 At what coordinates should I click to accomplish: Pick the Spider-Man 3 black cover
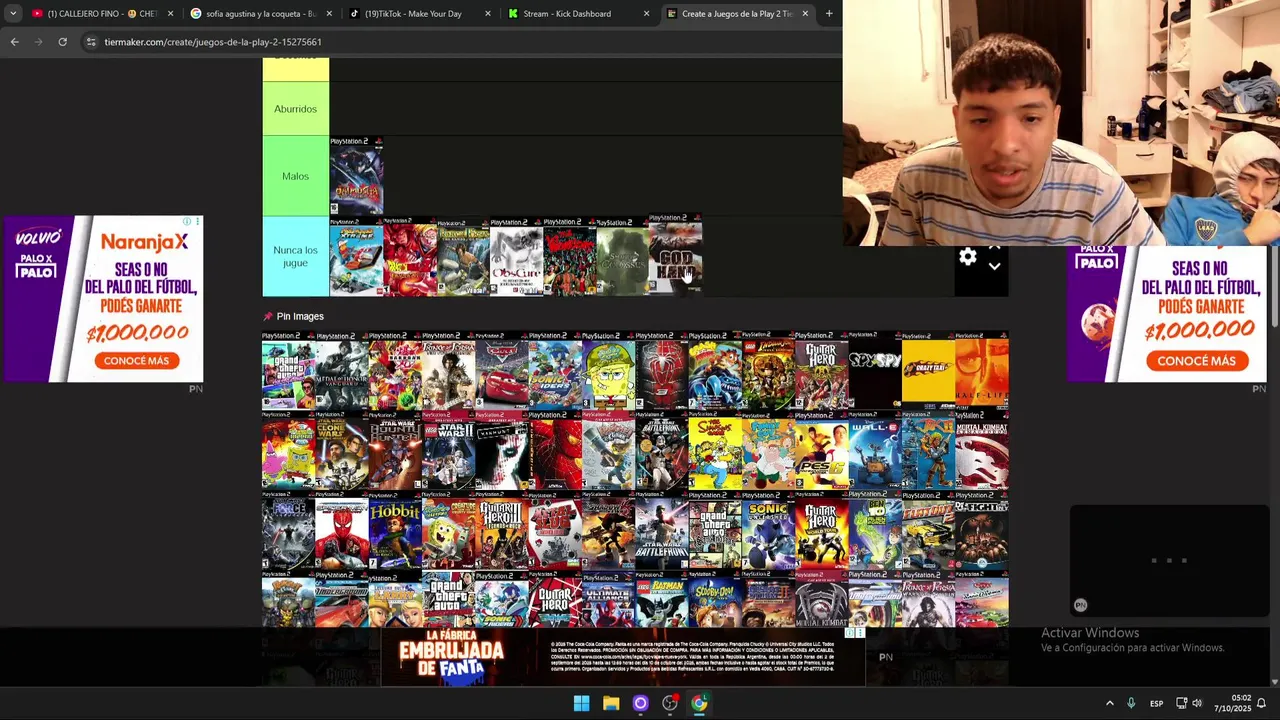[662, 371]
